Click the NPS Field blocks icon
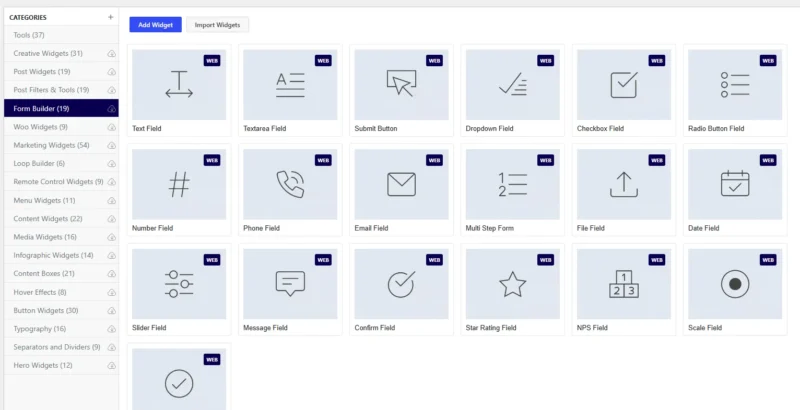 (x=624, y=284)
